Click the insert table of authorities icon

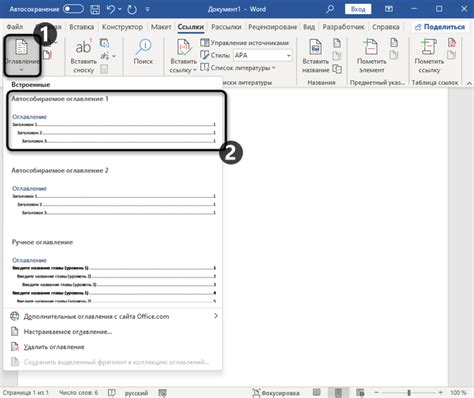click(451, 42)
